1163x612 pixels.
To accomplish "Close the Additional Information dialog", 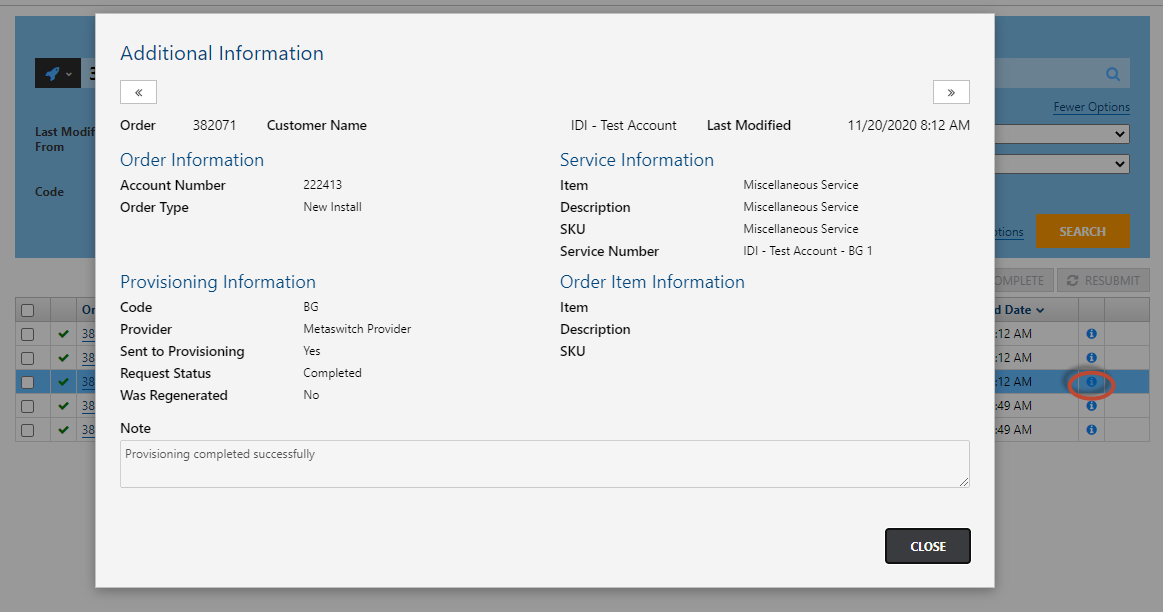I will (927, 546).
